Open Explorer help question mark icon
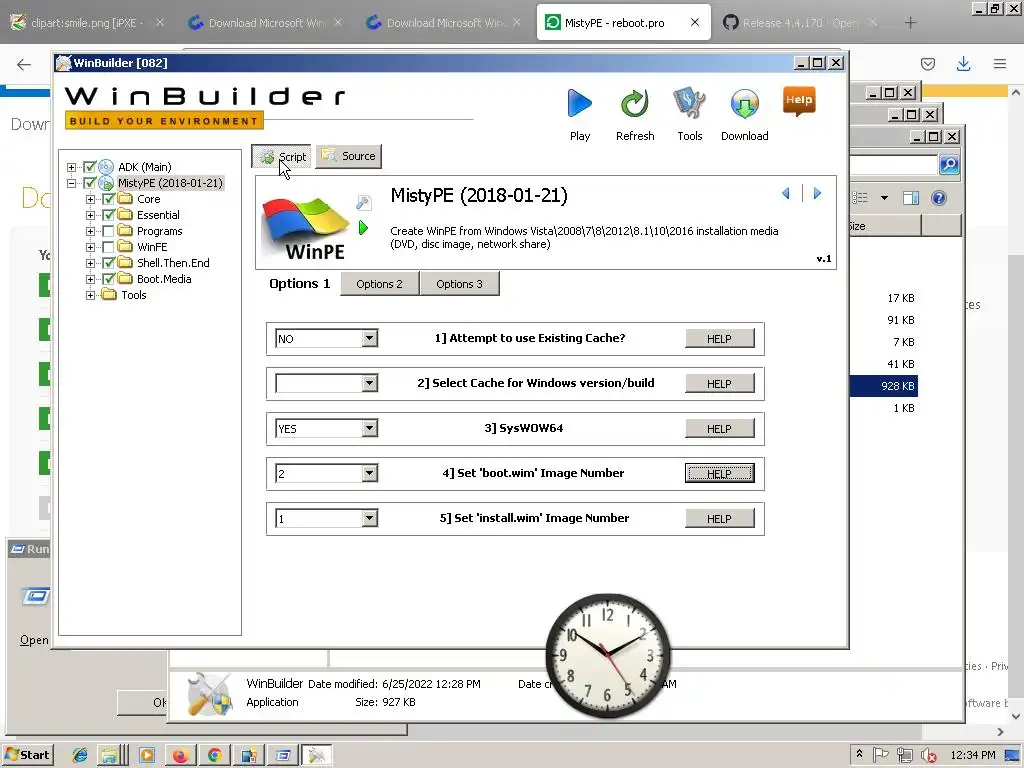Image resolution: width=1024 pixels, height=768 pixels. [x=938, y=198]
